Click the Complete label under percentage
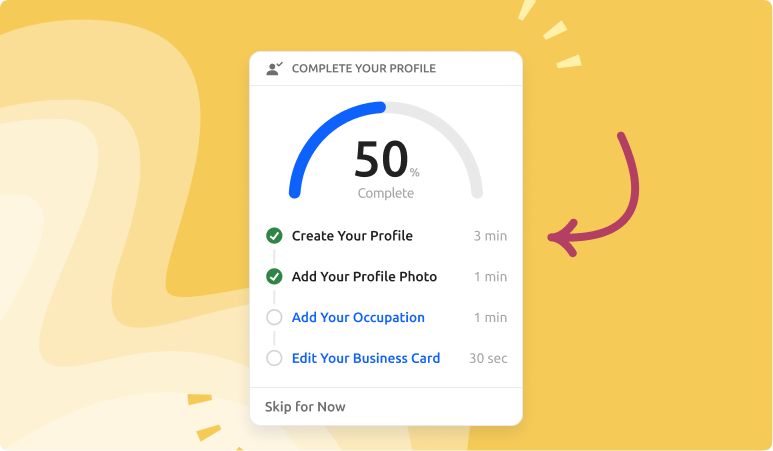This screenshot has width=773, height=451. [x=386, y=193]
